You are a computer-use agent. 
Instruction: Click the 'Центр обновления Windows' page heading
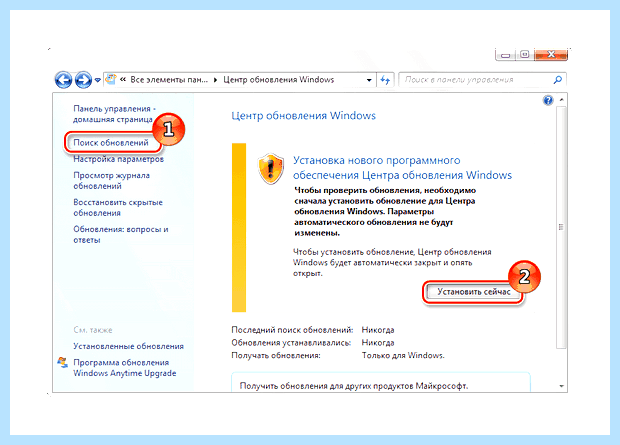point(303,116)
